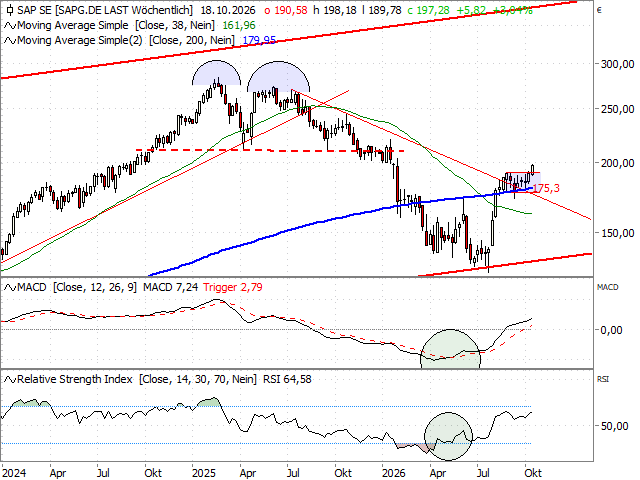
Task: Click the small MACD label on right axis
Action: 607,287
